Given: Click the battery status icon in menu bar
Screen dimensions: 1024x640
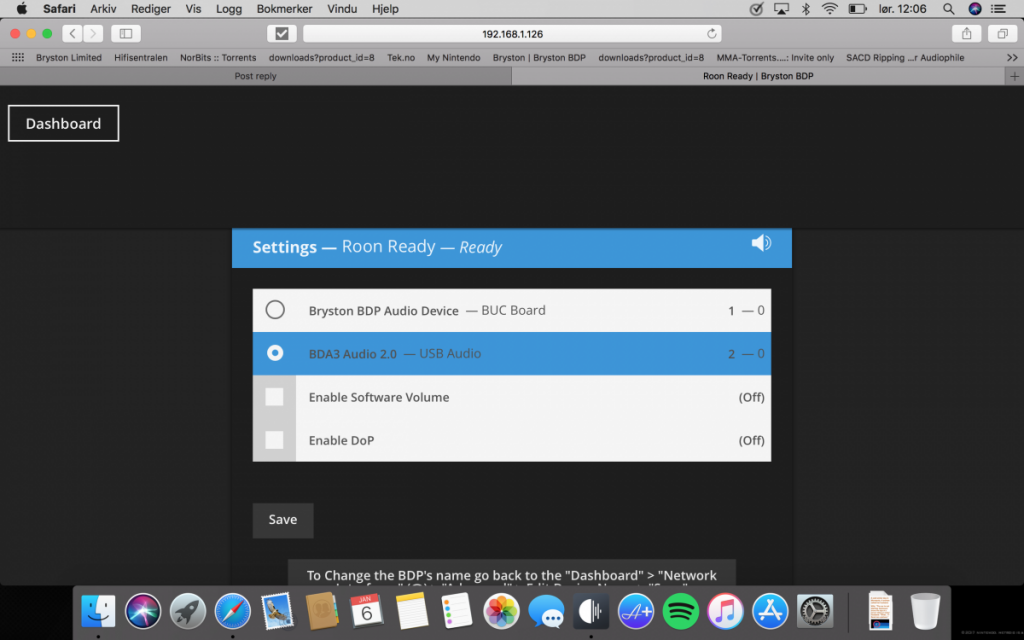Looking at the screenshot, I should pos(857,9).
